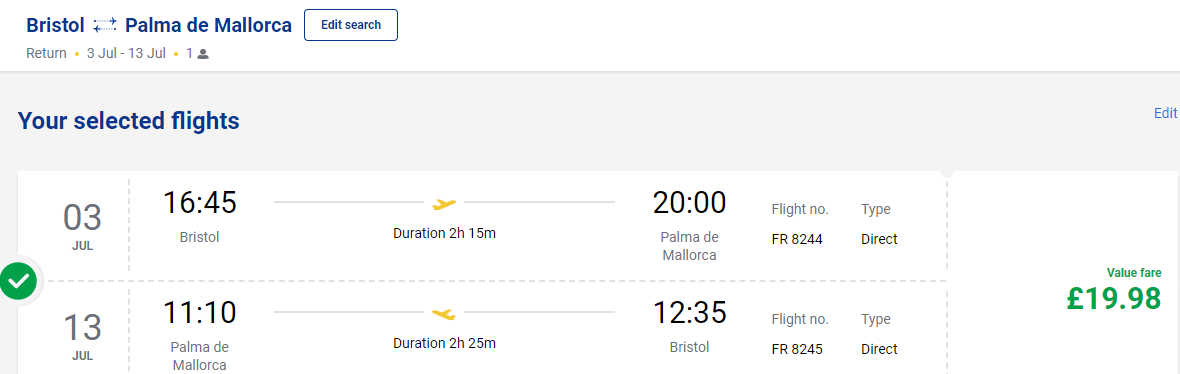Click flight number FR 8245
Viewport: 1180px width, 374px height.
[x=797, y=349]
